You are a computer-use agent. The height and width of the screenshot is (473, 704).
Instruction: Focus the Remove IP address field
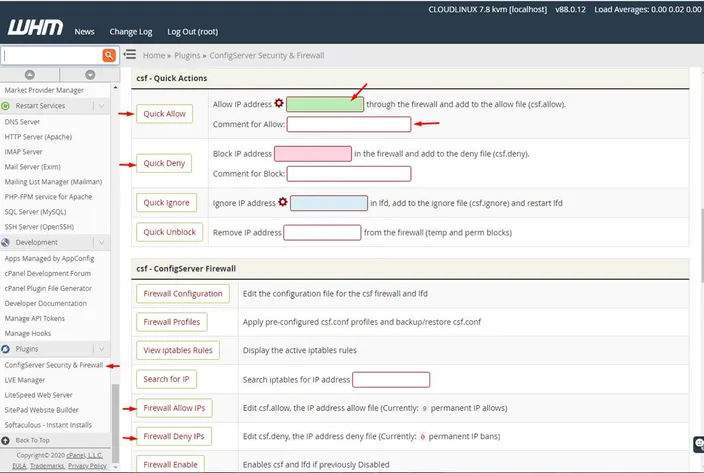(x=322, y=232)
